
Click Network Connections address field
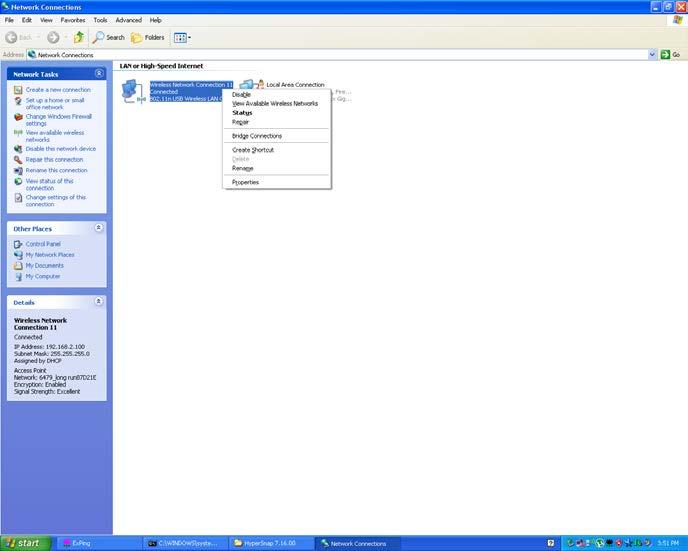(x=337, y=55)
